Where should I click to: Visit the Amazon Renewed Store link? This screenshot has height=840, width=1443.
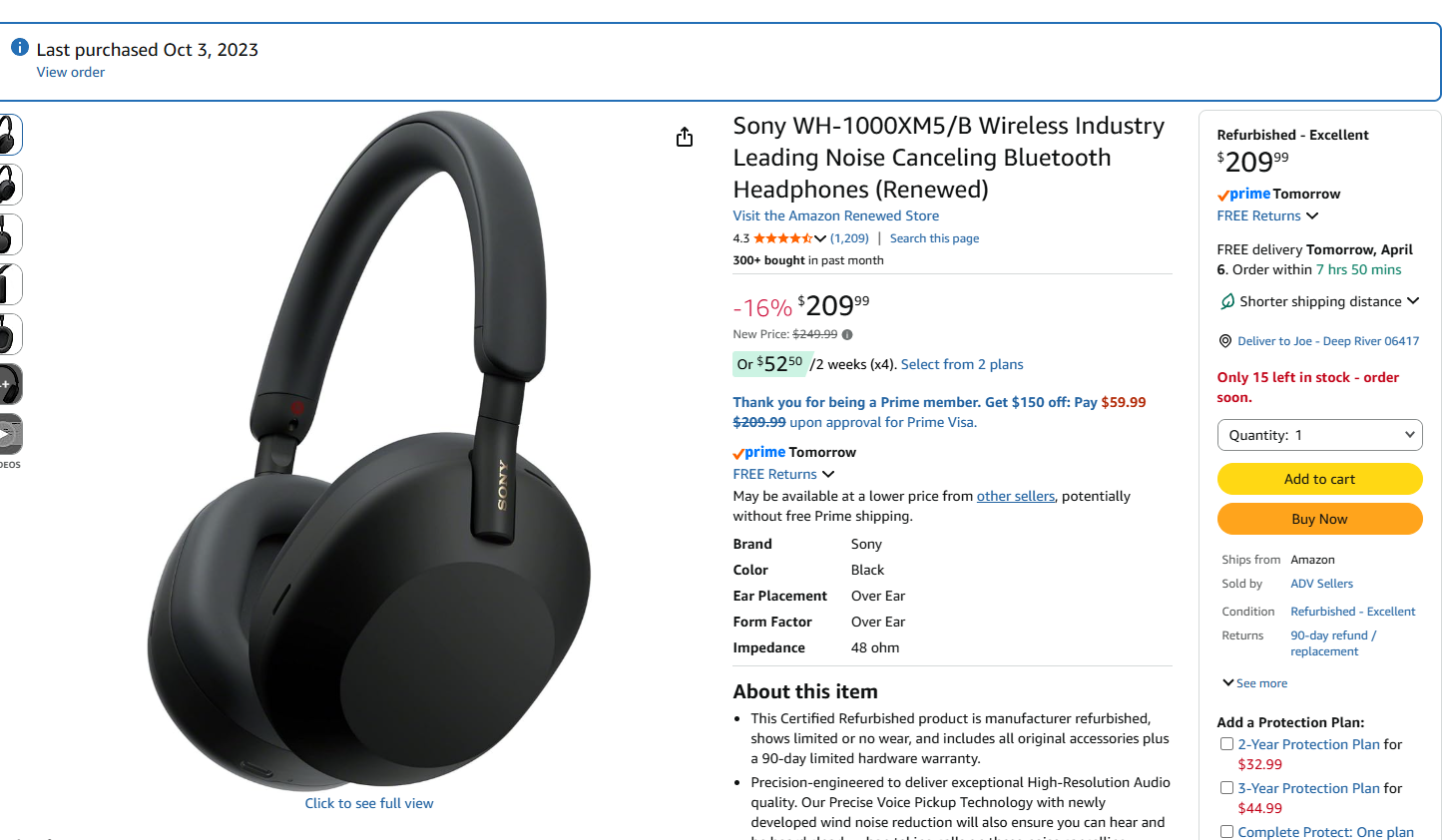[835, 215]
